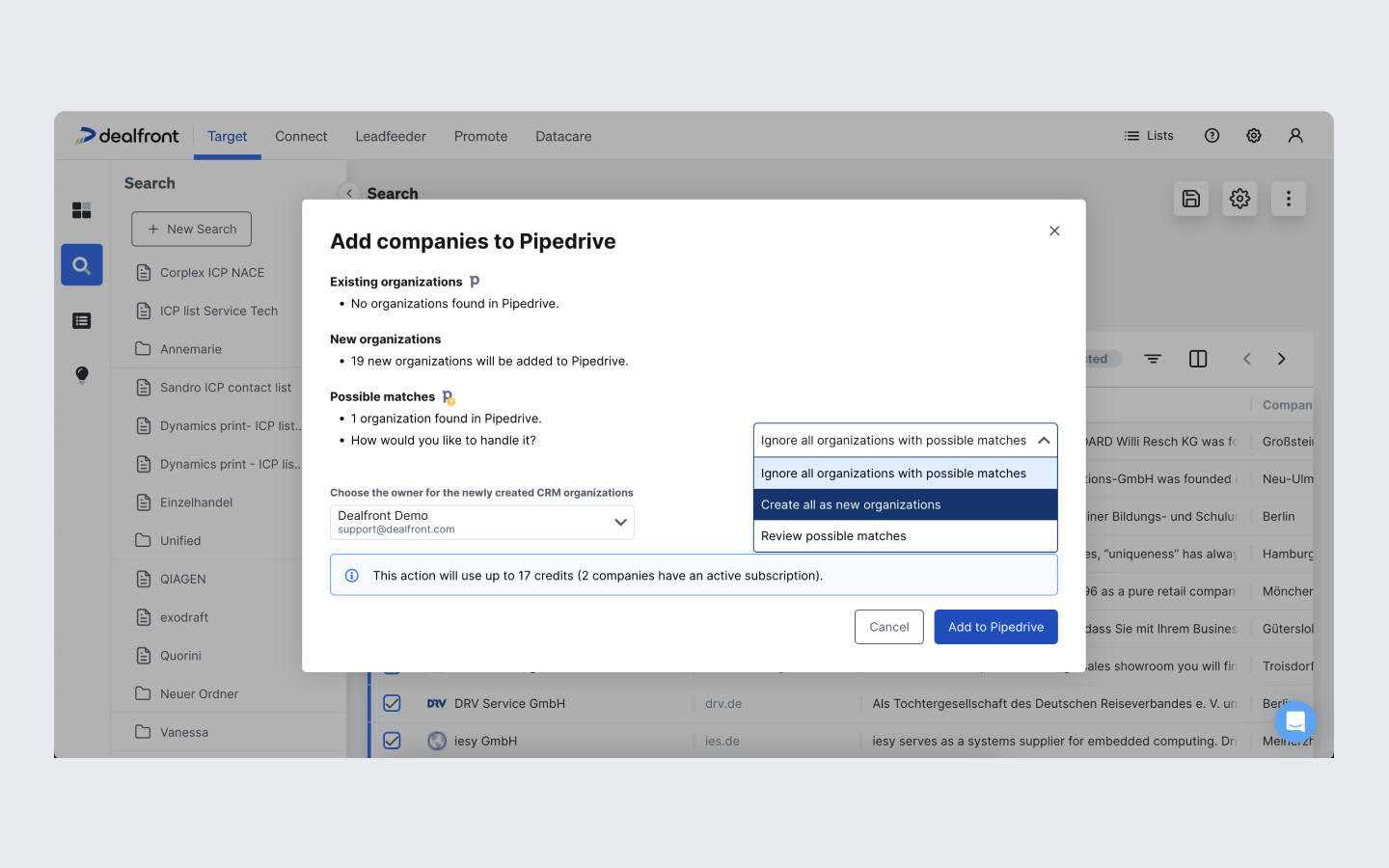Collapse the possible matches handling dropdown
The image size is (1389, 868).
tap(1043, 441)
